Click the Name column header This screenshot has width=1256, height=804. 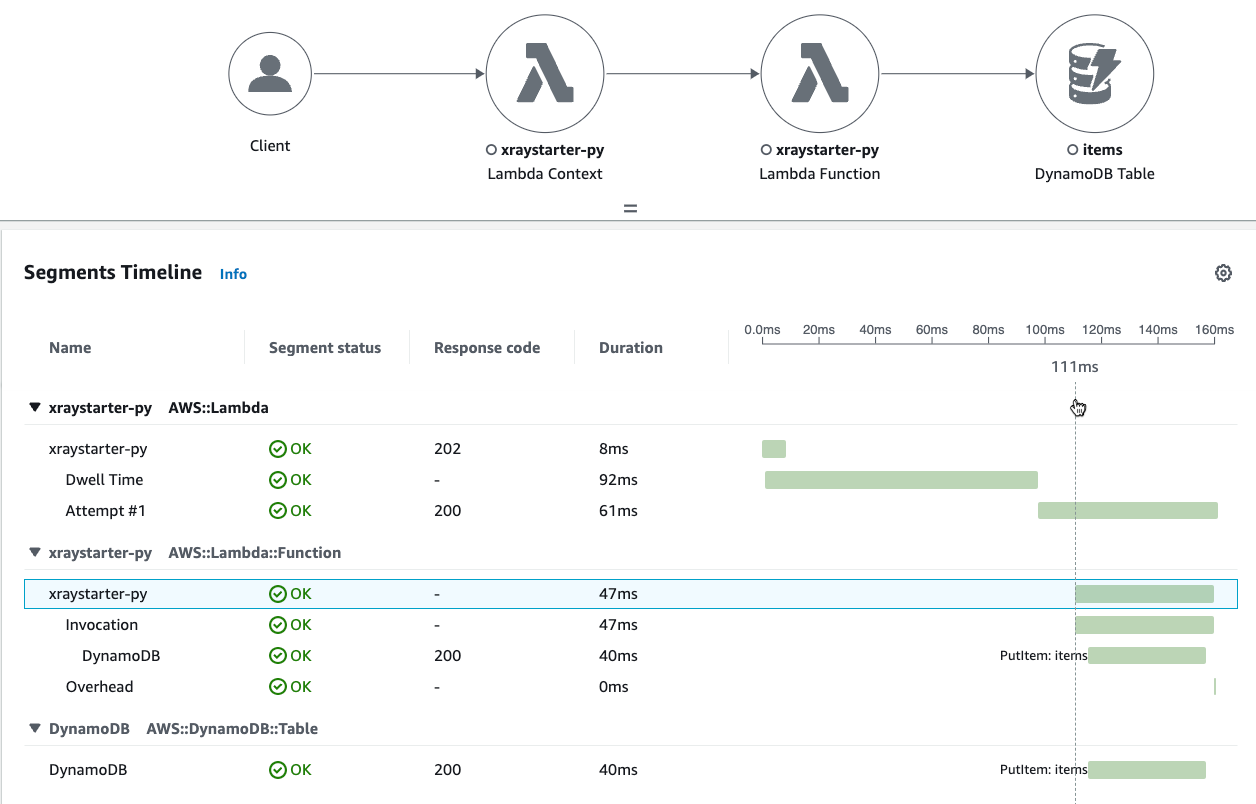(x=70, y=348)
